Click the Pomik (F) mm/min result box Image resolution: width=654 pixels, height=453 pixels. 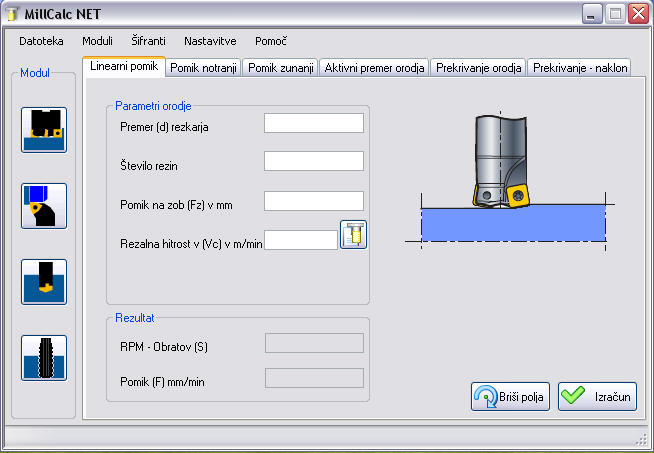click(314, 378)
